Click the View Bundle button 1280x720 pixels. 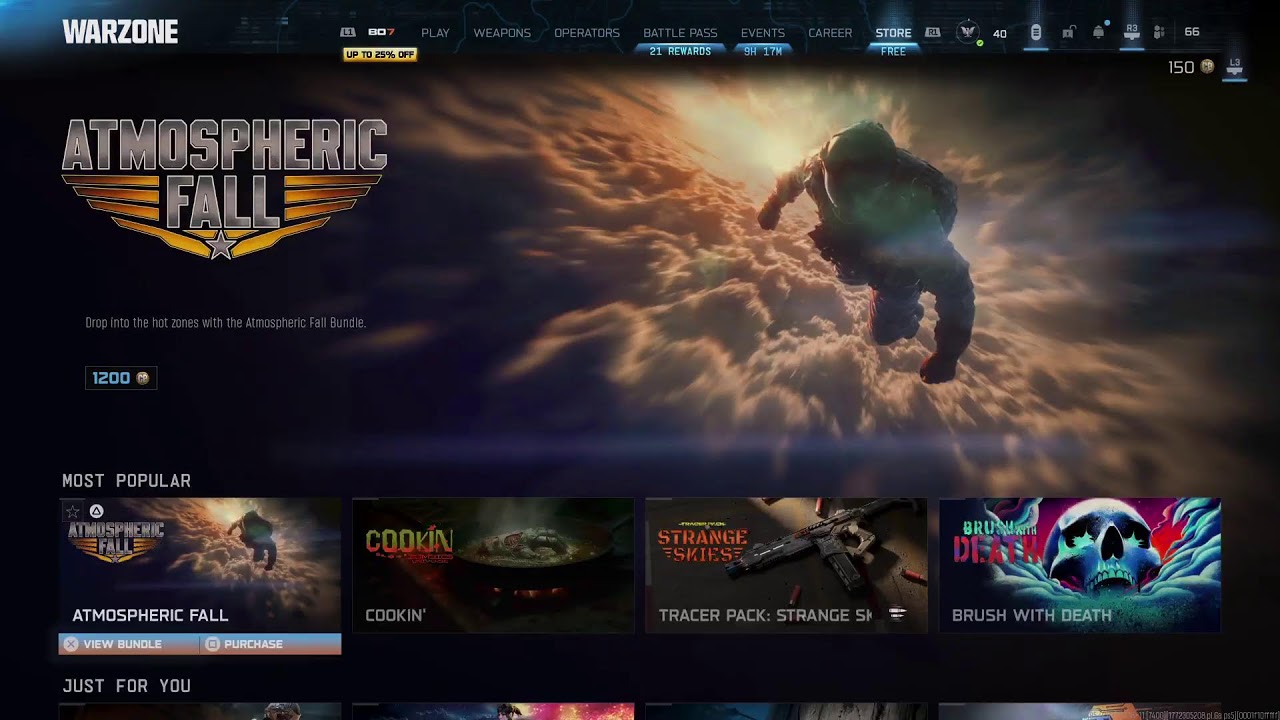(x=128, y=644)
